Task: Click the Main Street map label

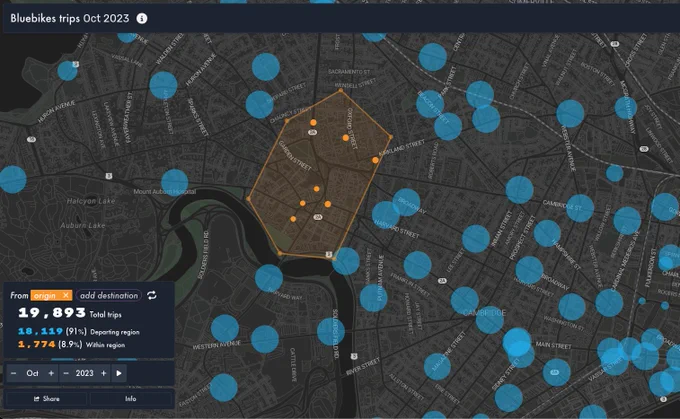Action: click(x=553, y=345)
